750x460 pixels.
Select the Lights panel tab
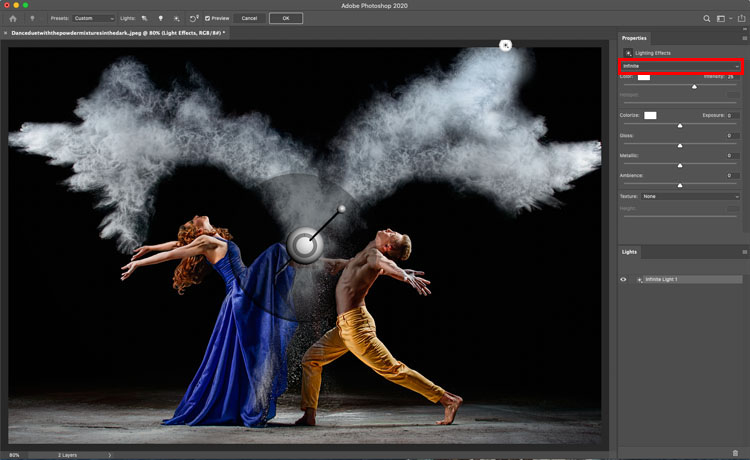tap(629, 252)
